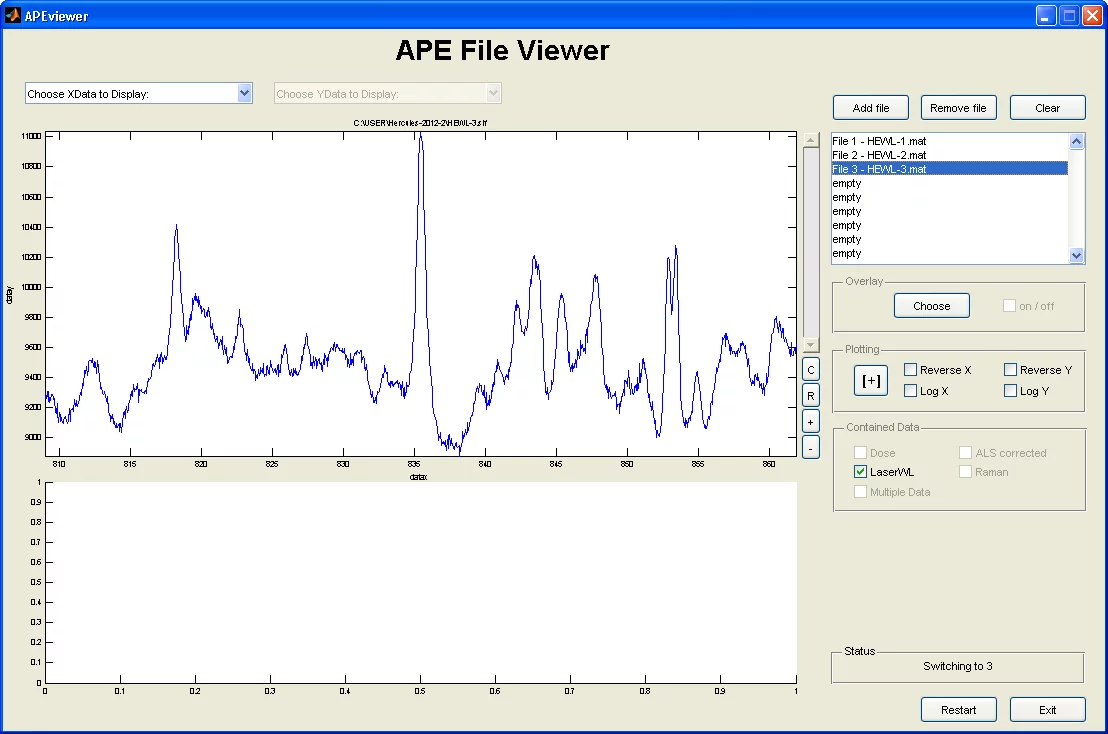1108x734 pixels.
Task: Click the R button beside the plot
Action: [811, 396]
